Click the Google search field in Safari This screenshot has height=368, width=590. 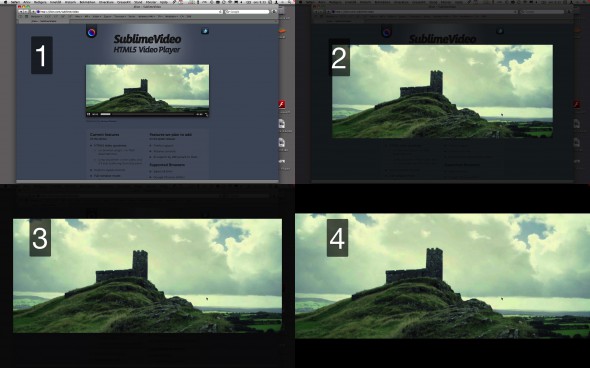coord(247,12)
